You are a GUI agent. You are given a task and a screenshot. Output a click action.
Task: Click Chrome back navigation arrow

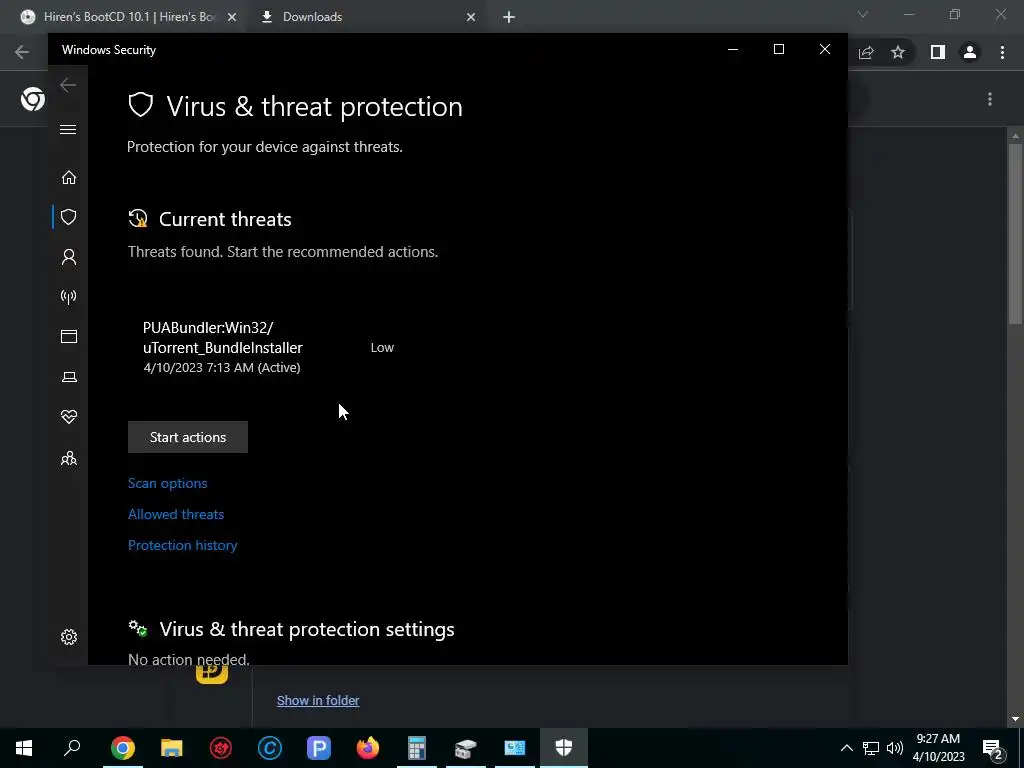tap(22, 52)
